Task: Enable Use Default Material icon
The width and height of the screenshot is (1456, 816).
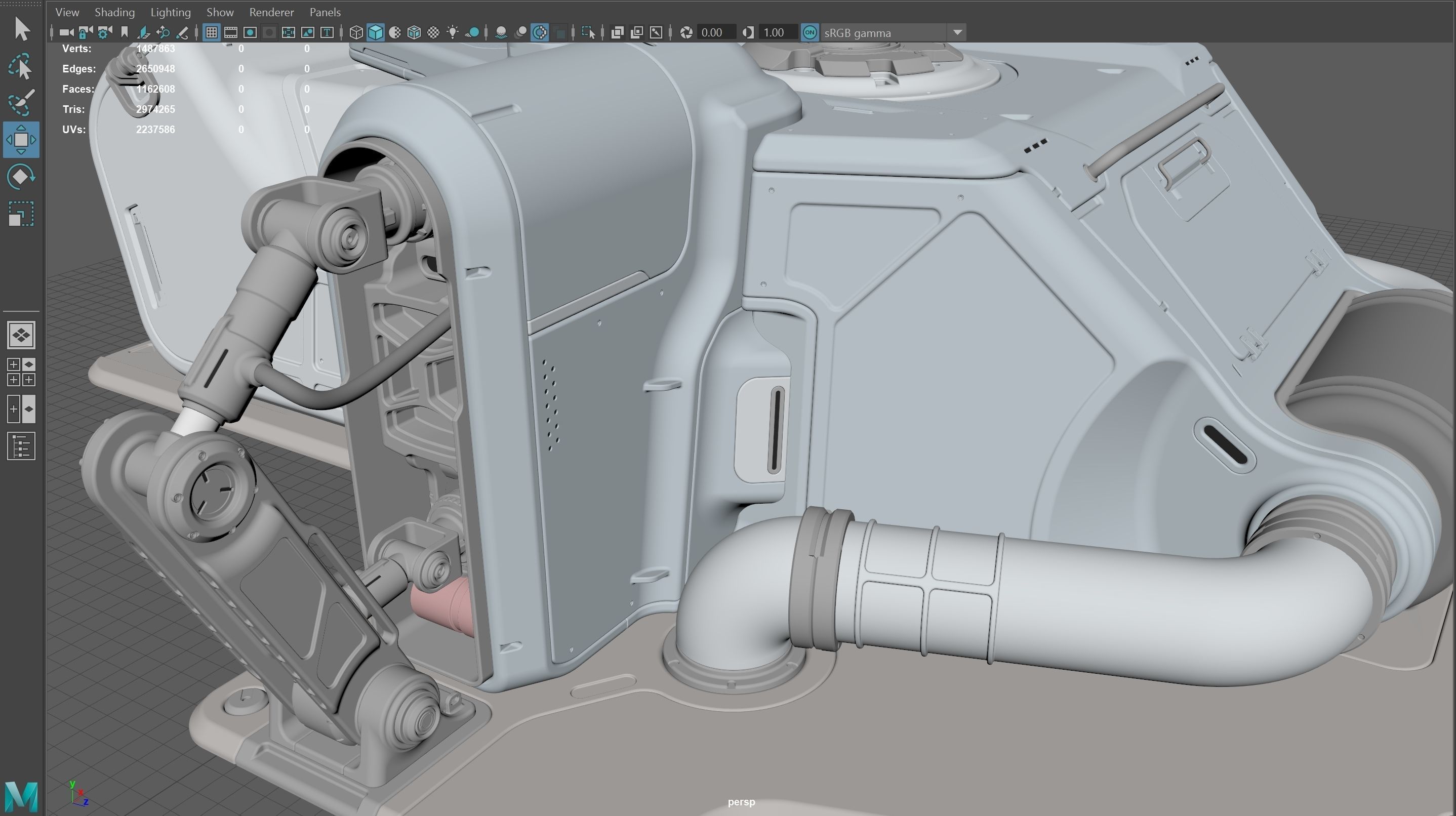Action: 394,33
